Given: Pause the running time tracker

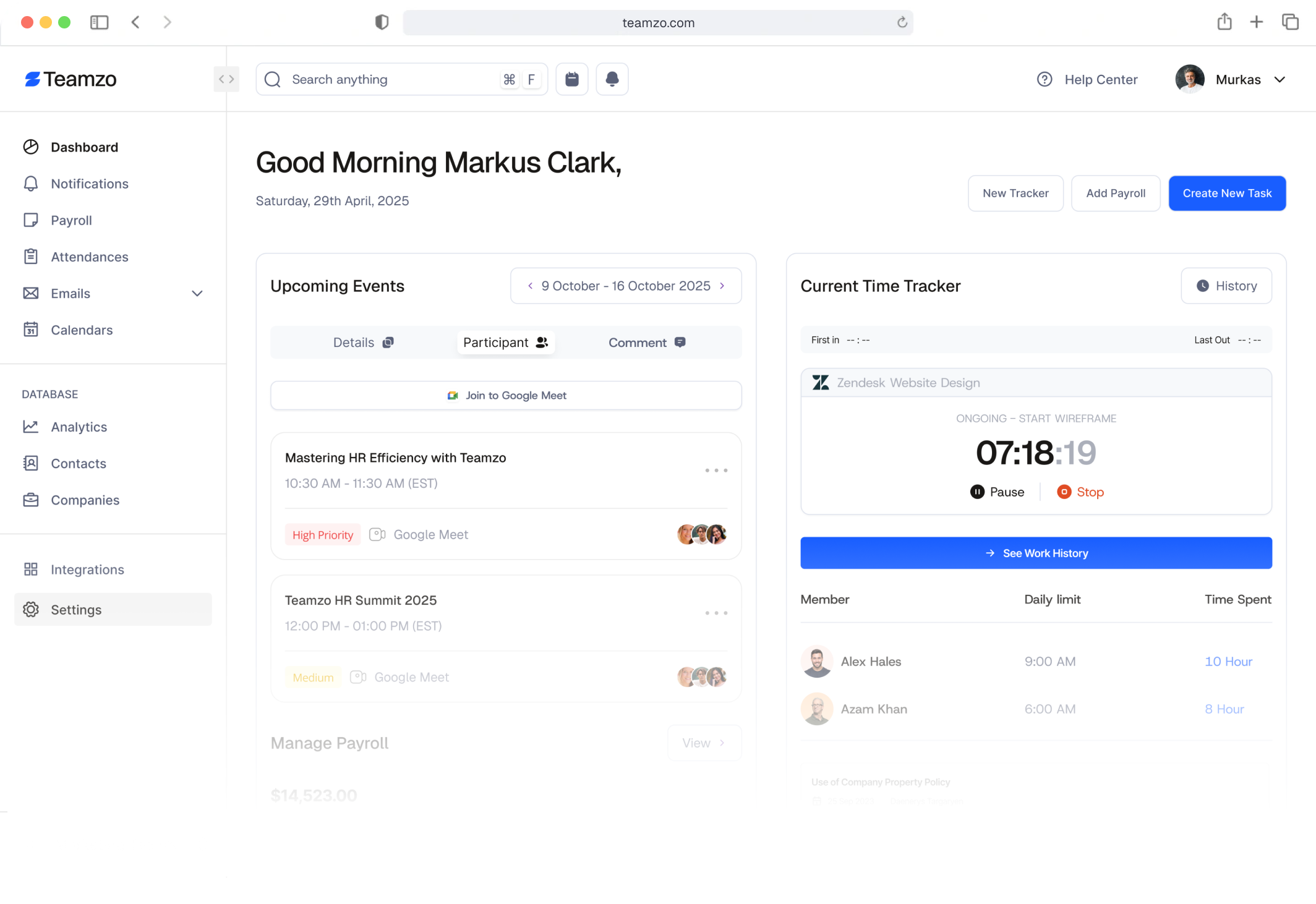Looking at the screenshot, I should point(997,492).
